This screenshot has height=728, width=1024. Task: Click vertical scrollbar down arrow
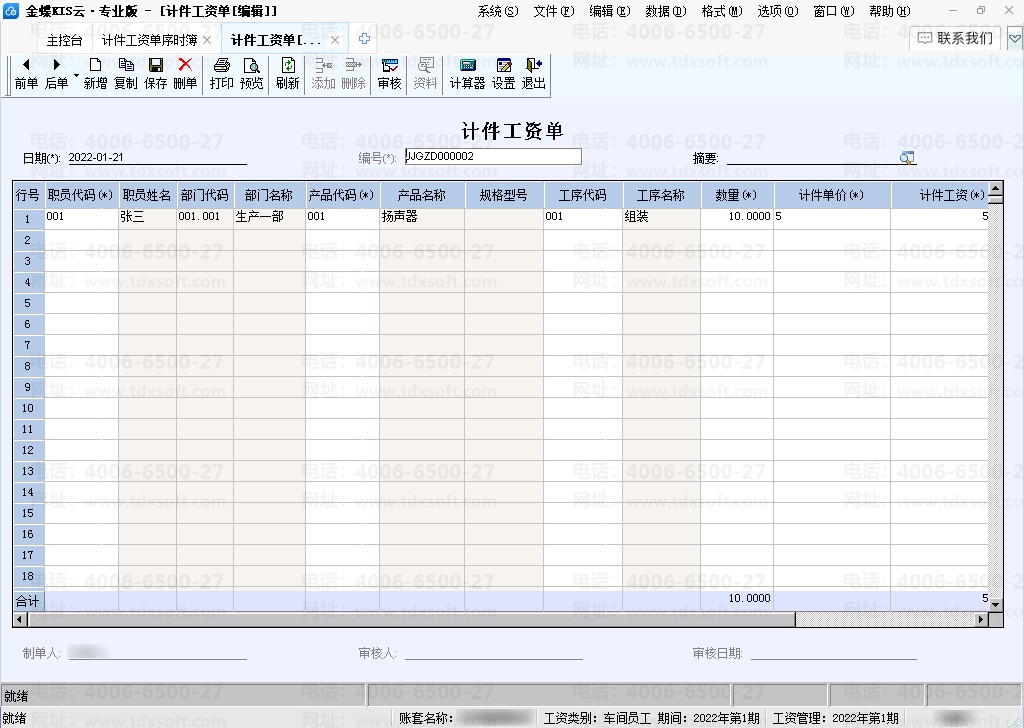click(x=995, y=605)
